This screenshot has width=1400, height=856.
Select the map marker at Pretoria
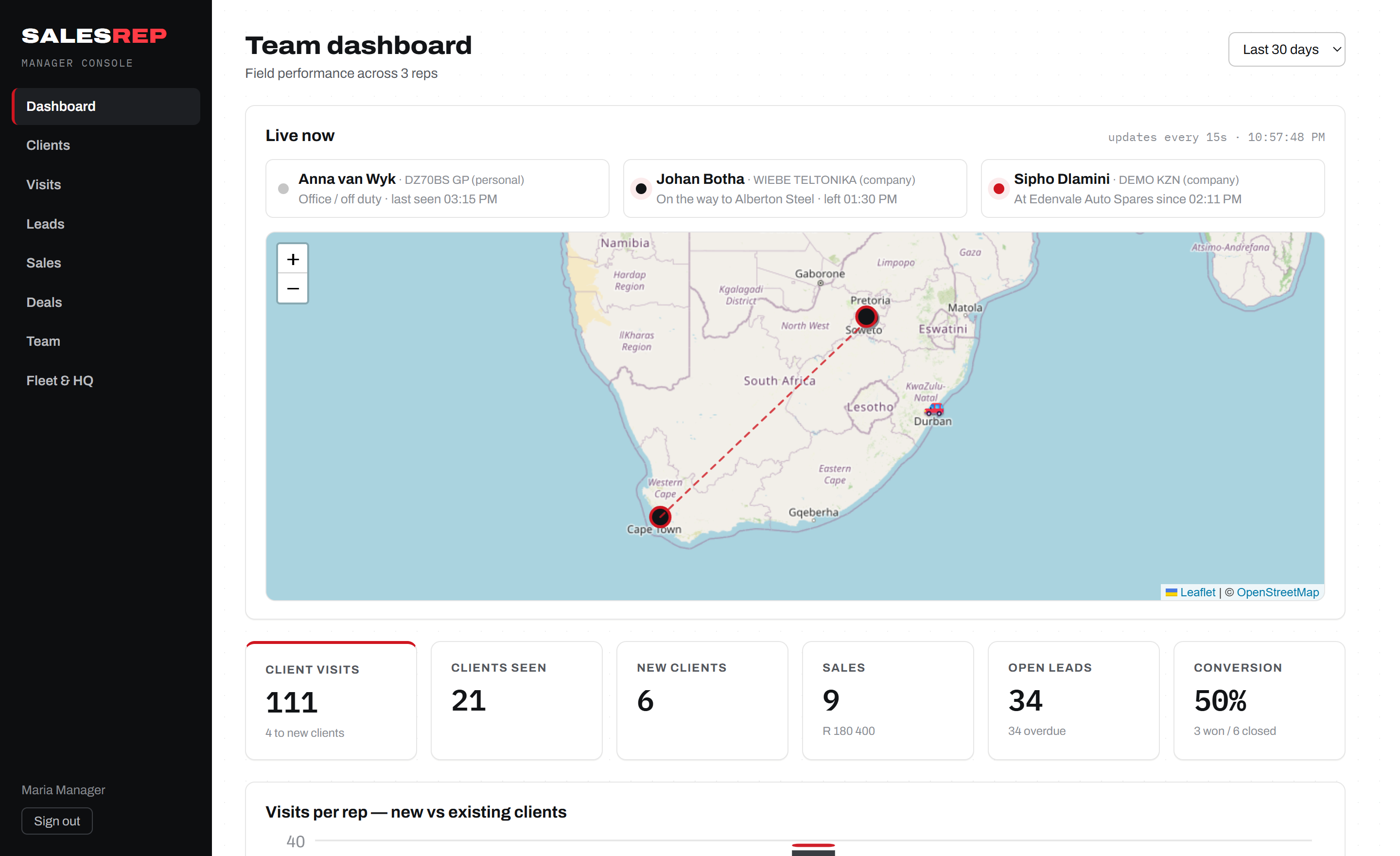click(x=866, y=317)
